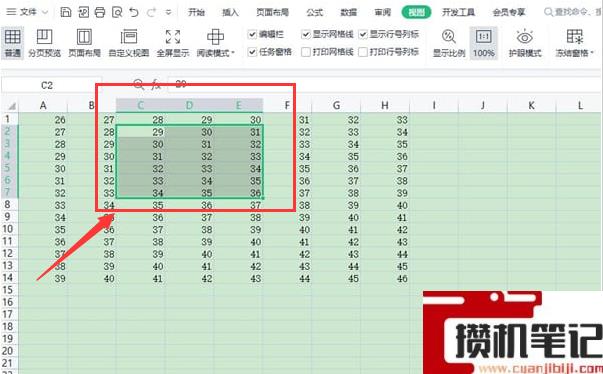Select row 18 header
The width and height of the screenshot is (603, 374).
8,327
